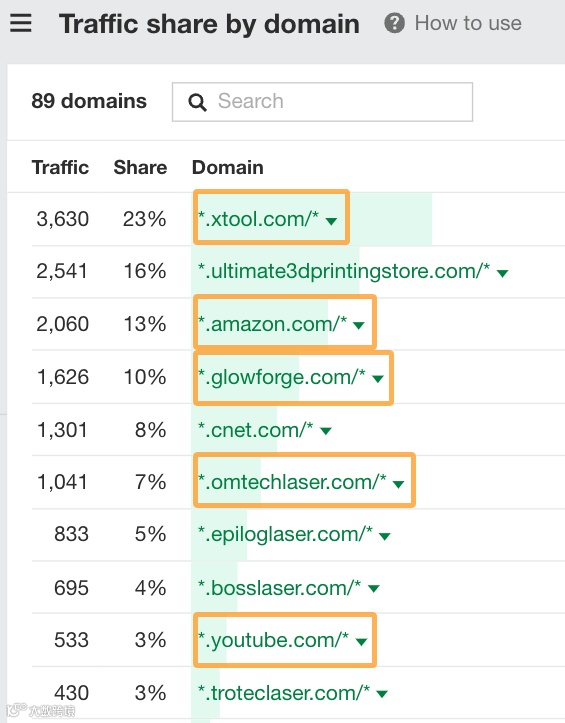
Task: Expand dropdown arrow next to ultimate3dprintingstore.com
Action: pyautogui.click(x=502, y=273)
